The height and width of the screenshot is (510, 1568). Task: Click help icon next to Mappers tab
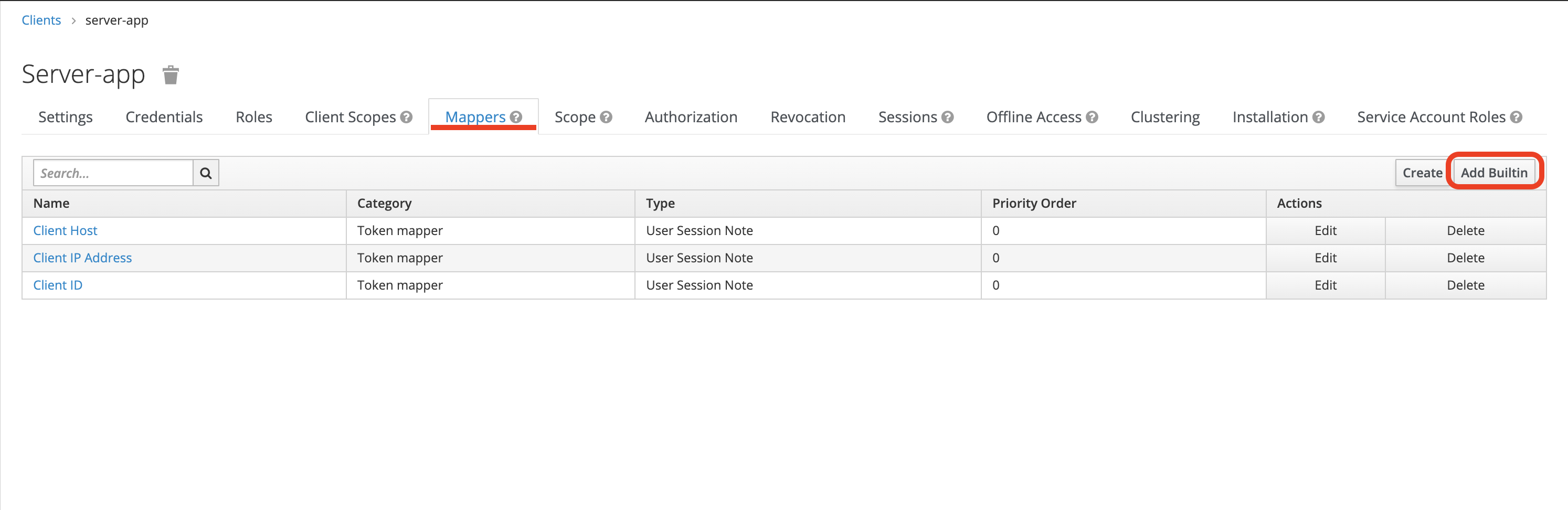(516, 117)
